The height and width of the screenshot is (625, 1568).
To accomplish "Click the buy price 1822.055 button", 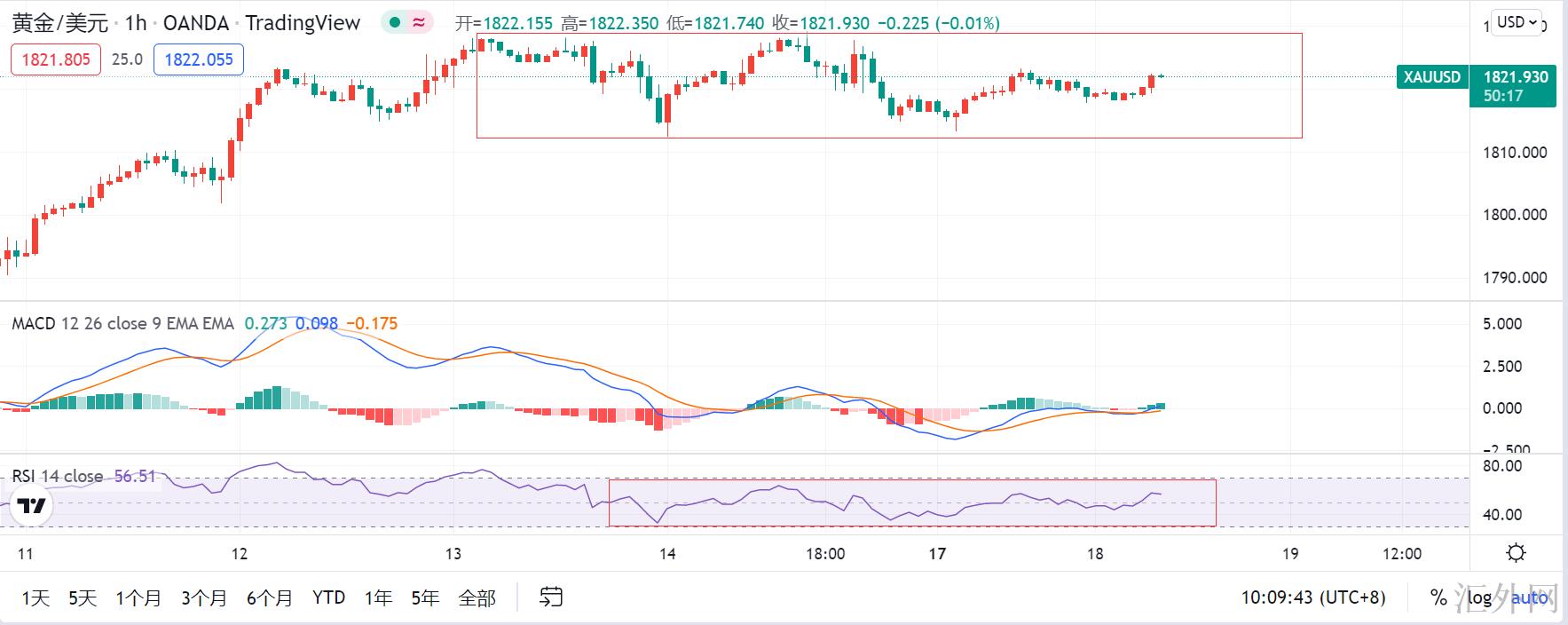I will [x=199, y=59].
